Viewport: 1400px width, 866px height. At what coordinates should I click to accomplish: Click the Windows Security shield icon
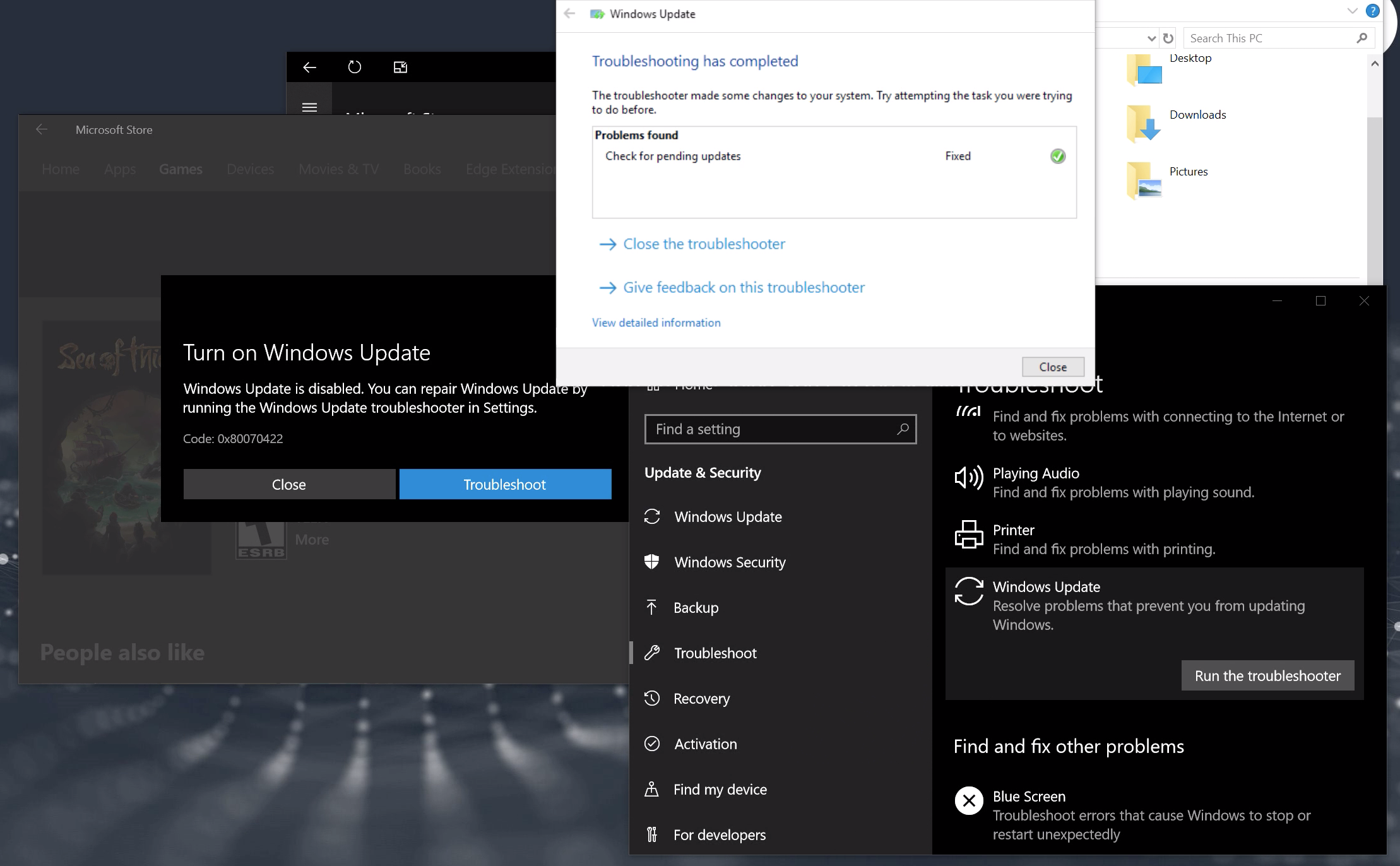pos(652,562)
